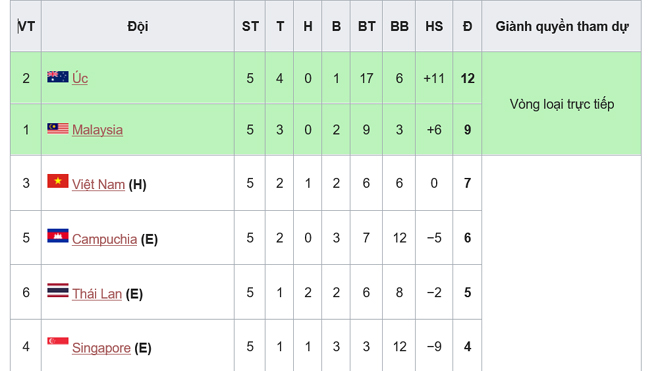Click the BT column header
The height and width of the screenshot is (371, 660).
(366, 27)
